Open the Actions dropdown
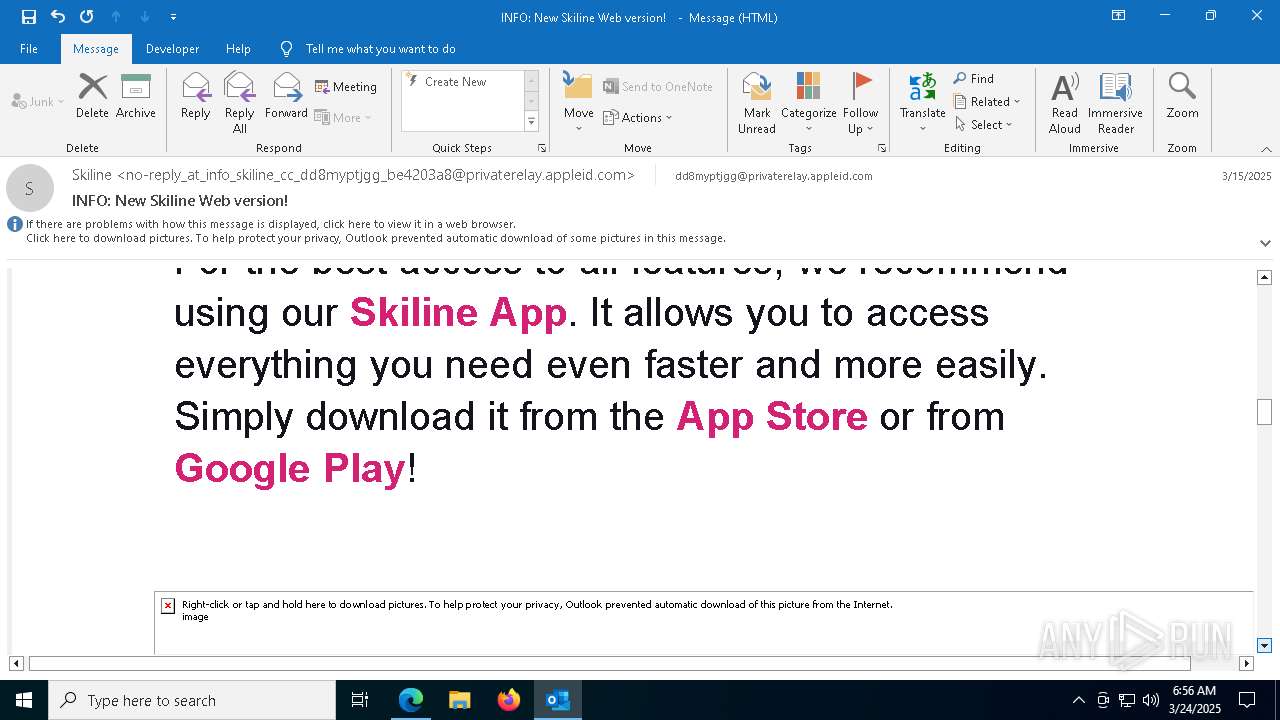The image size is (1280, 720). 638,117
